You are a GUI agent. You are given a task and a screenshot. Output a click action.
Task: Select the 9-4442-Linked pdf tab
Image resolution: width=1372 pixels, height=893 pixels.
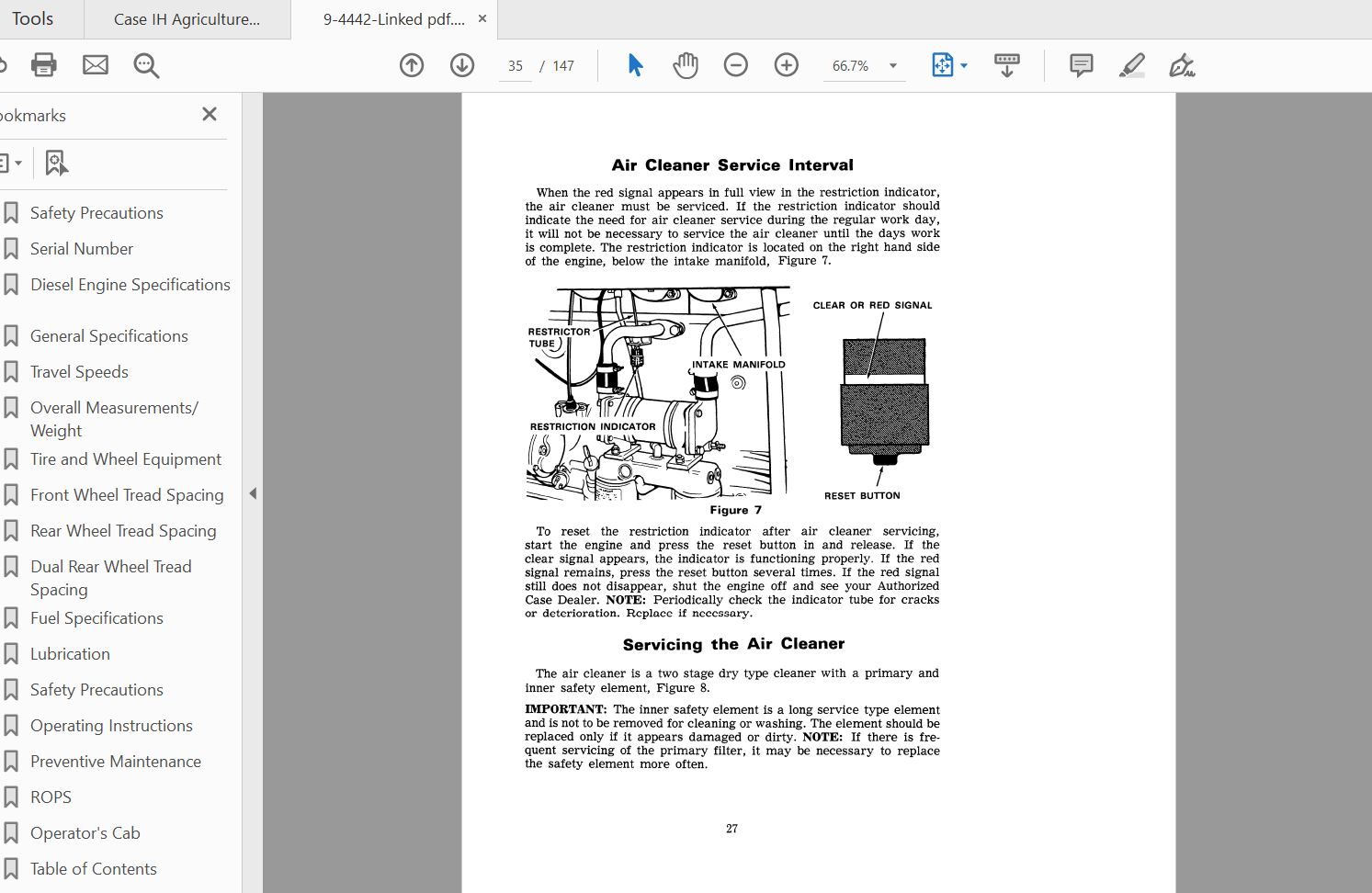click(x=393, y=19)
